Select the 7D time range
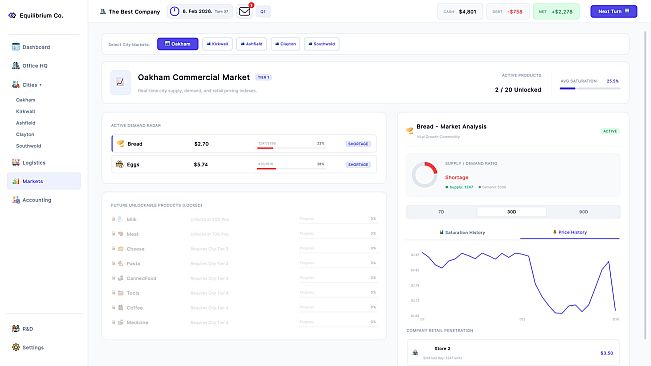The height and width of the screenshot is (366, 651). pos(441,212)
